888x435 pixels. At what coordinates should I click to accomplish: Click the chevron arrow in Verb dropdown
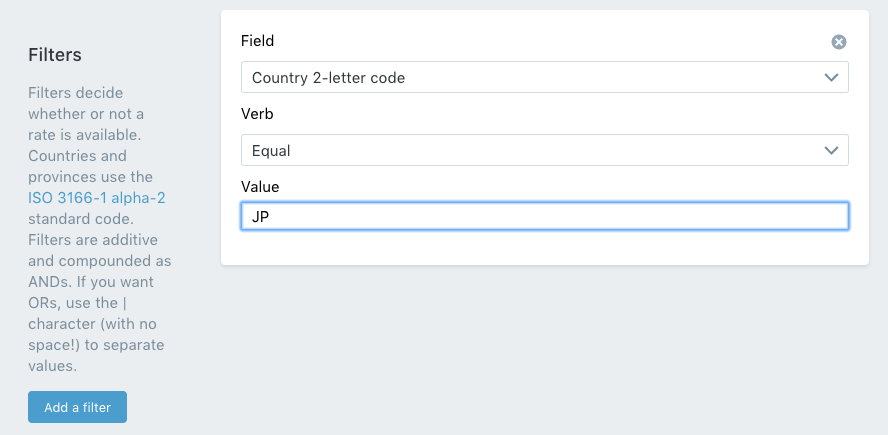tap(831, 151)
